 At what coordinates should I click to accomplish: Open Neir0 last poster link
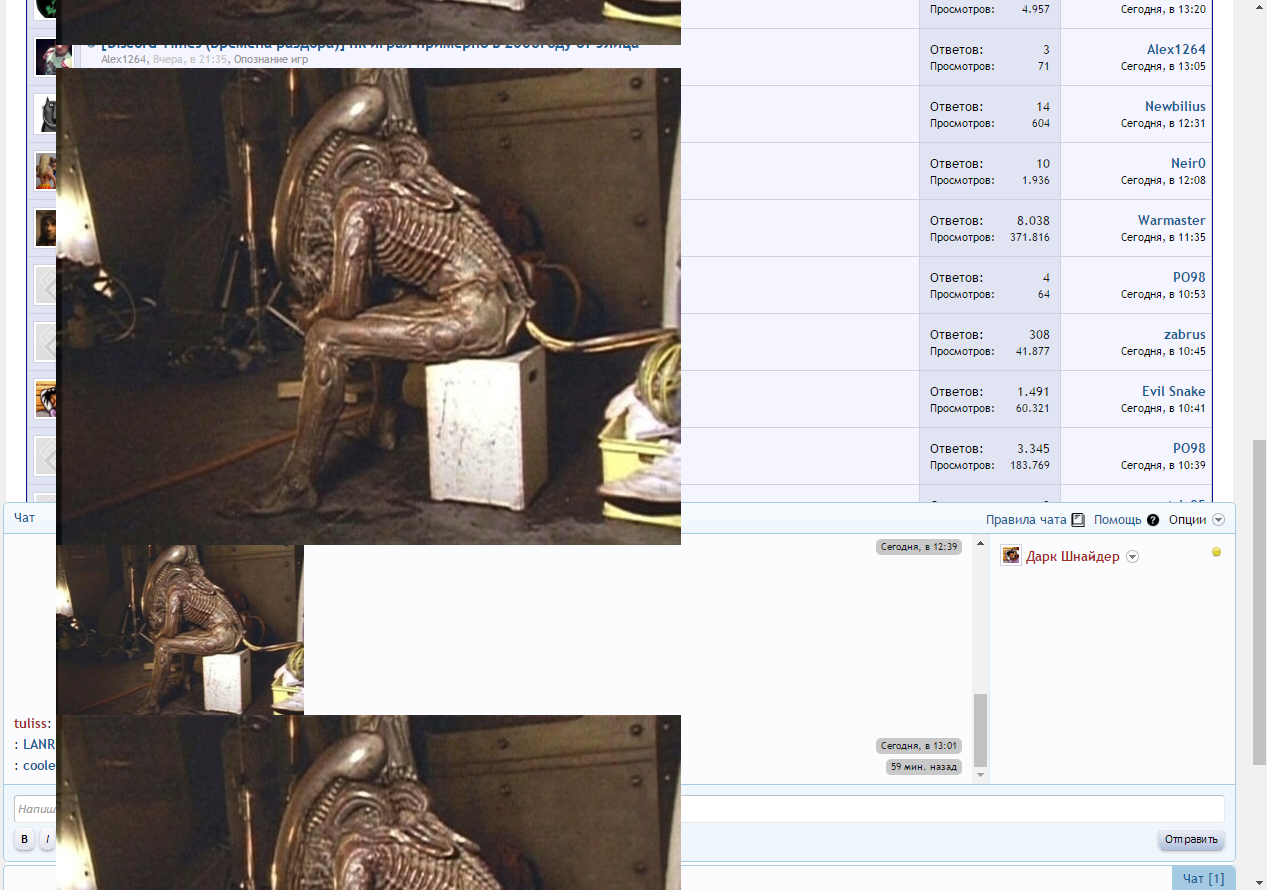1188,163
